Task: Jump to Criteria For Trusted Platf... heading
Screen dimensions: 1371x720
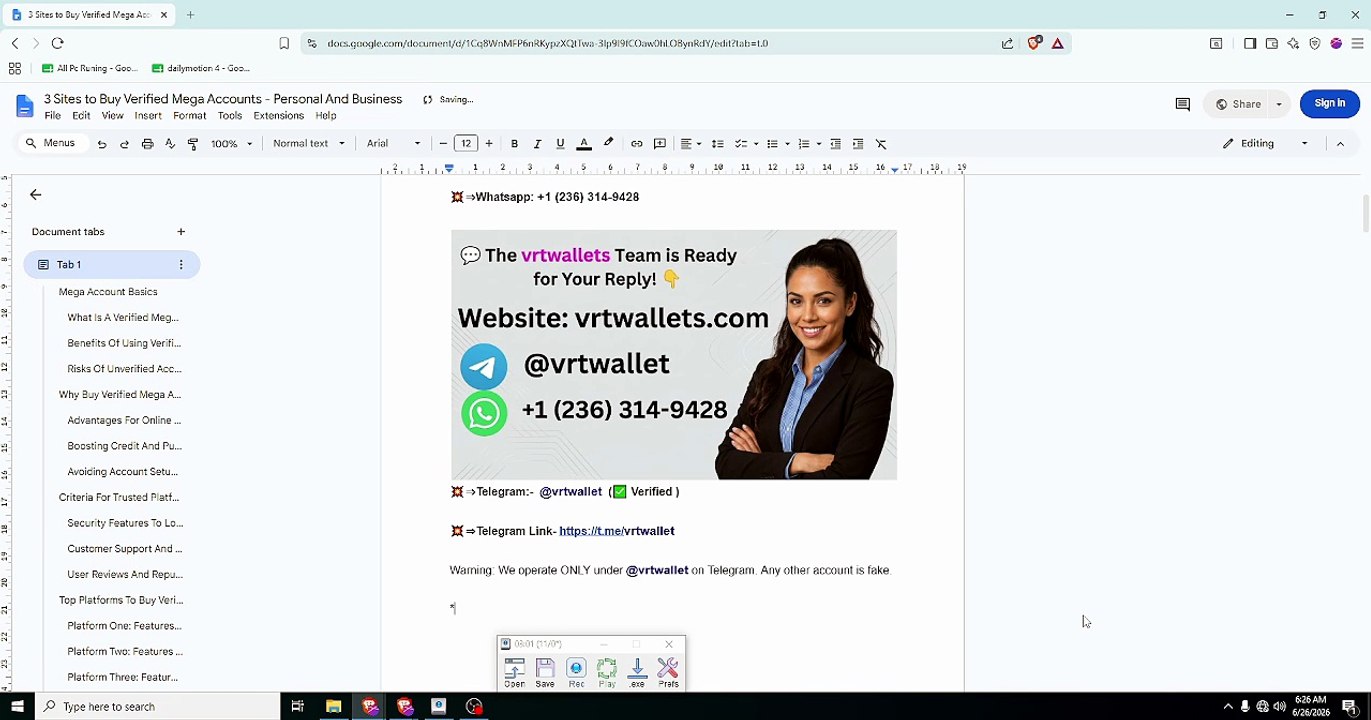Action: 119,497
